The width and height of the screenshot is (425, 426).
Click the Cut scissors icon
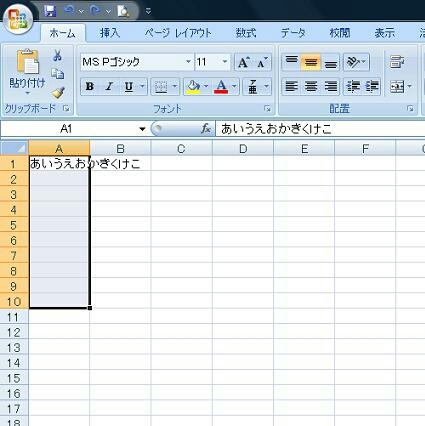(x=57, y=55)
